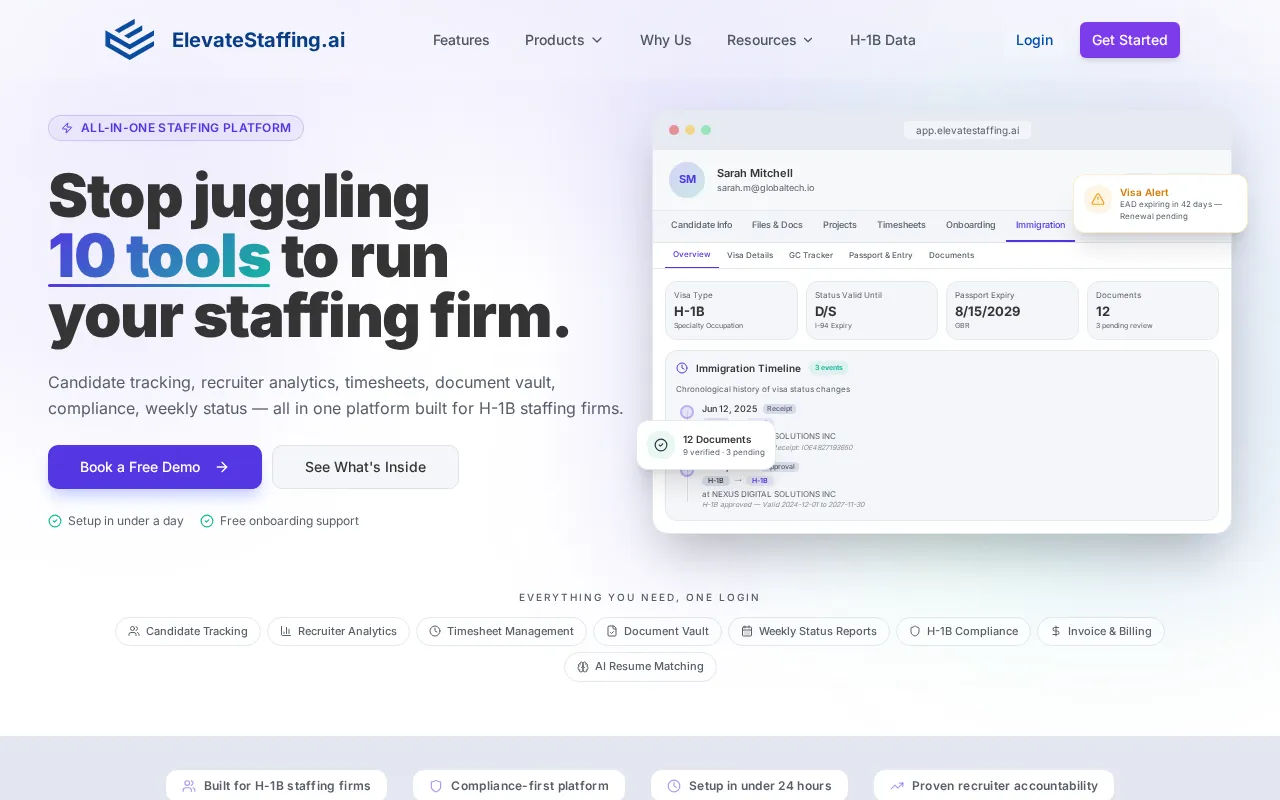
Task: Expand the Products dropdown menu
Action: click(564, 40)
